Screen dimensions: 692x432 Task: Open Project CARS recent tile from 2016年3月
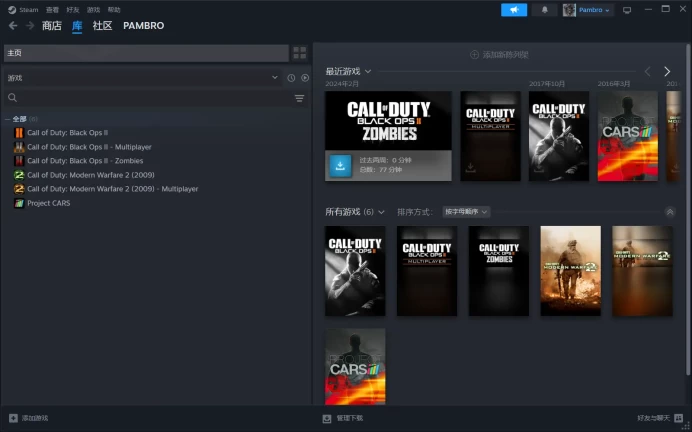pos(628,136)
